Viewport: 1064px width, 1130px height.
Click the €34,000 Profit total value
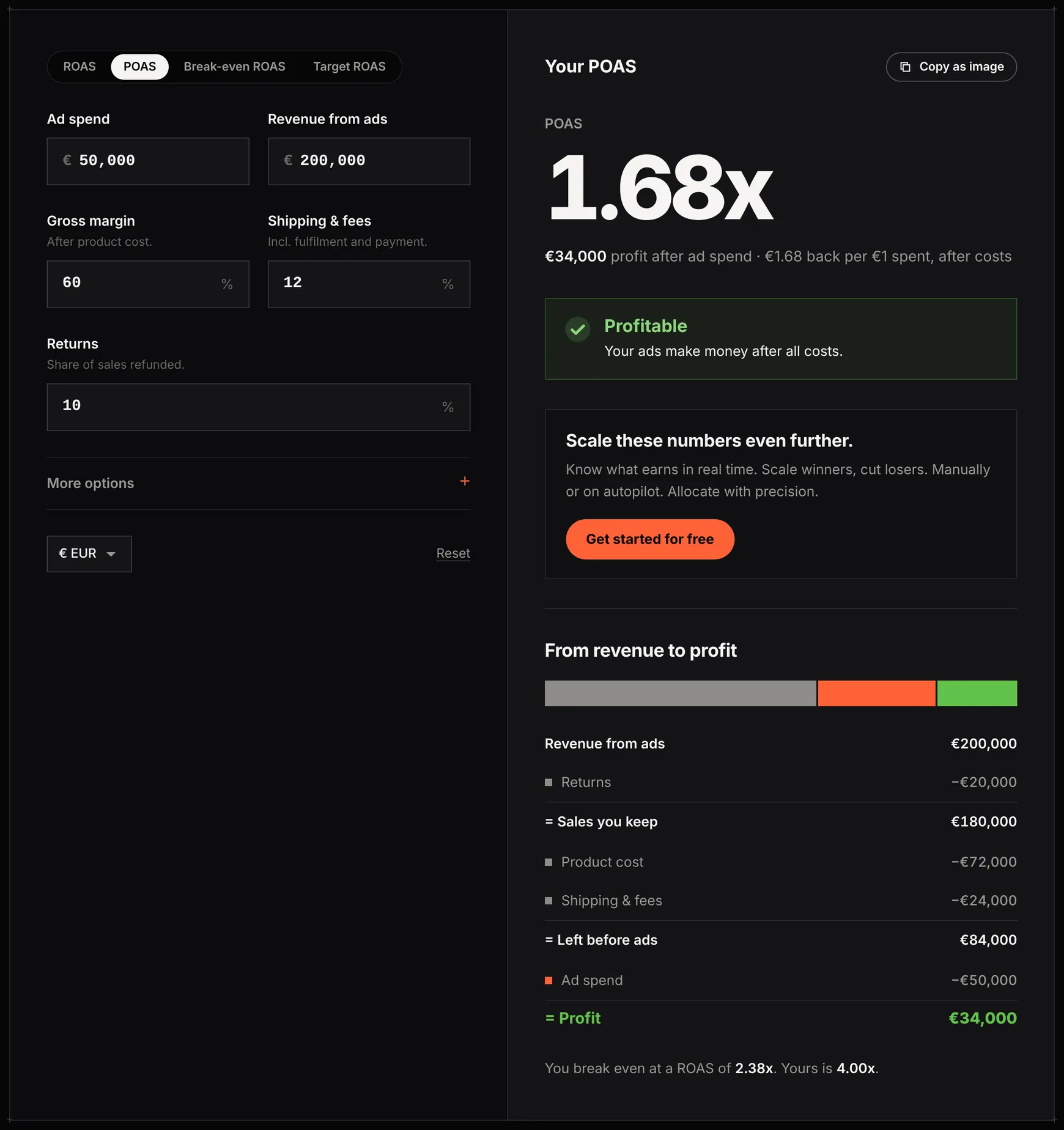983,1018
